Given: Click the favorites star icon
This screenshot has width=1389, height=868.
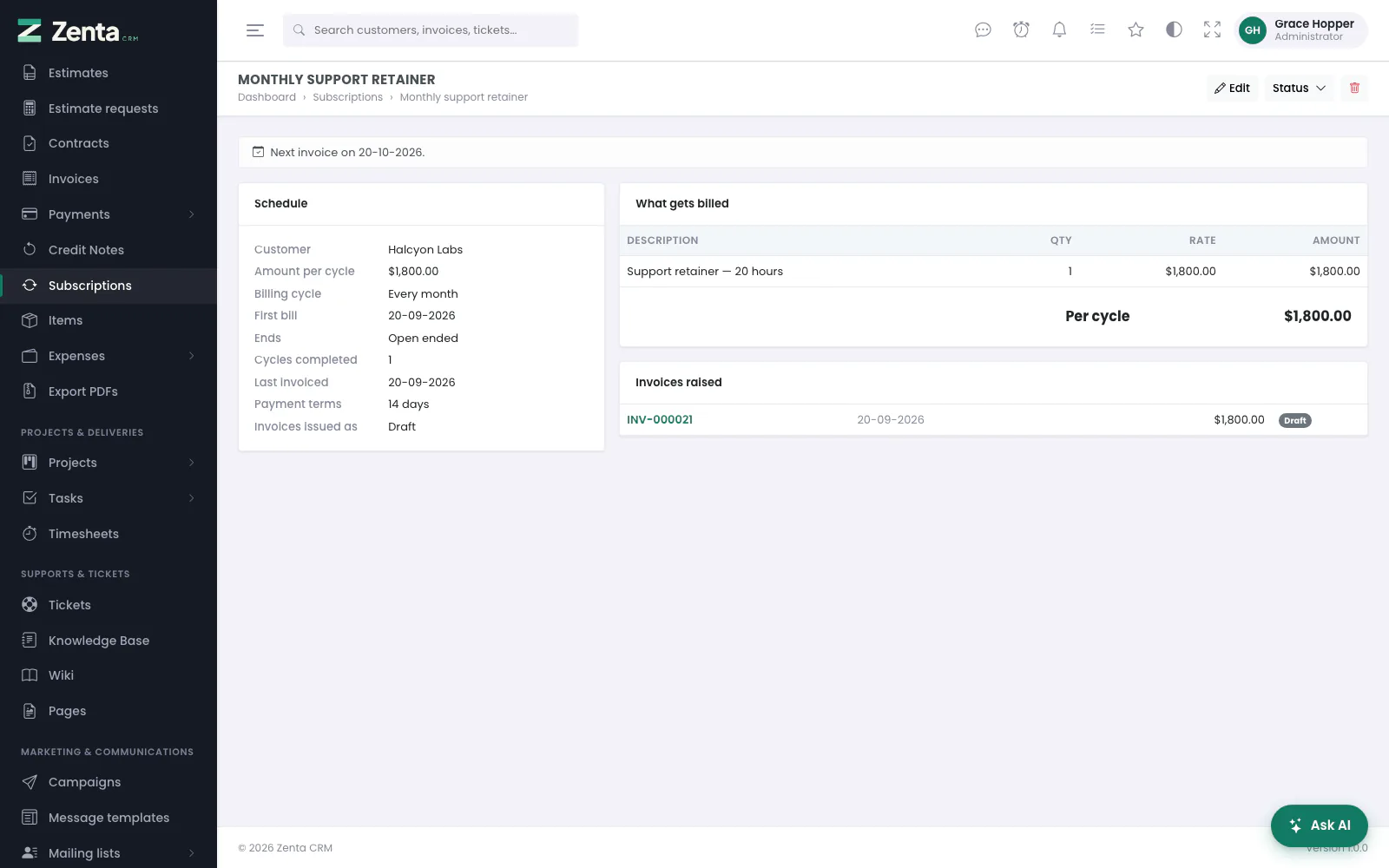Looking at the screenshot, I should [x=1136, y=30].
